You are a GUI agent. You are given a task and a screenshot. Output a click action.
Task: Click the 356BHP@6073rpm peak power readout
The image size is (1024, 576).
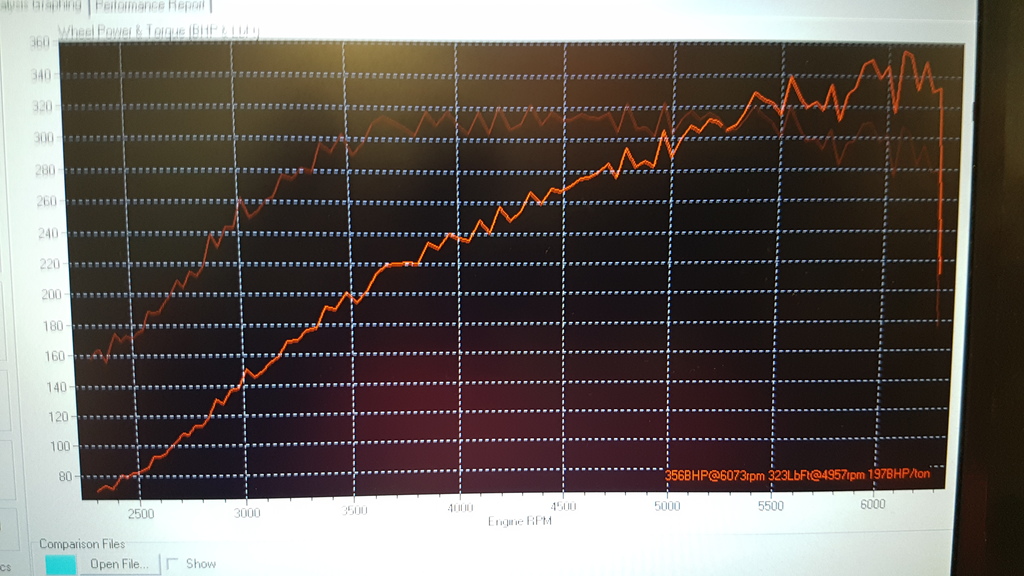click(x=714, y=475)
